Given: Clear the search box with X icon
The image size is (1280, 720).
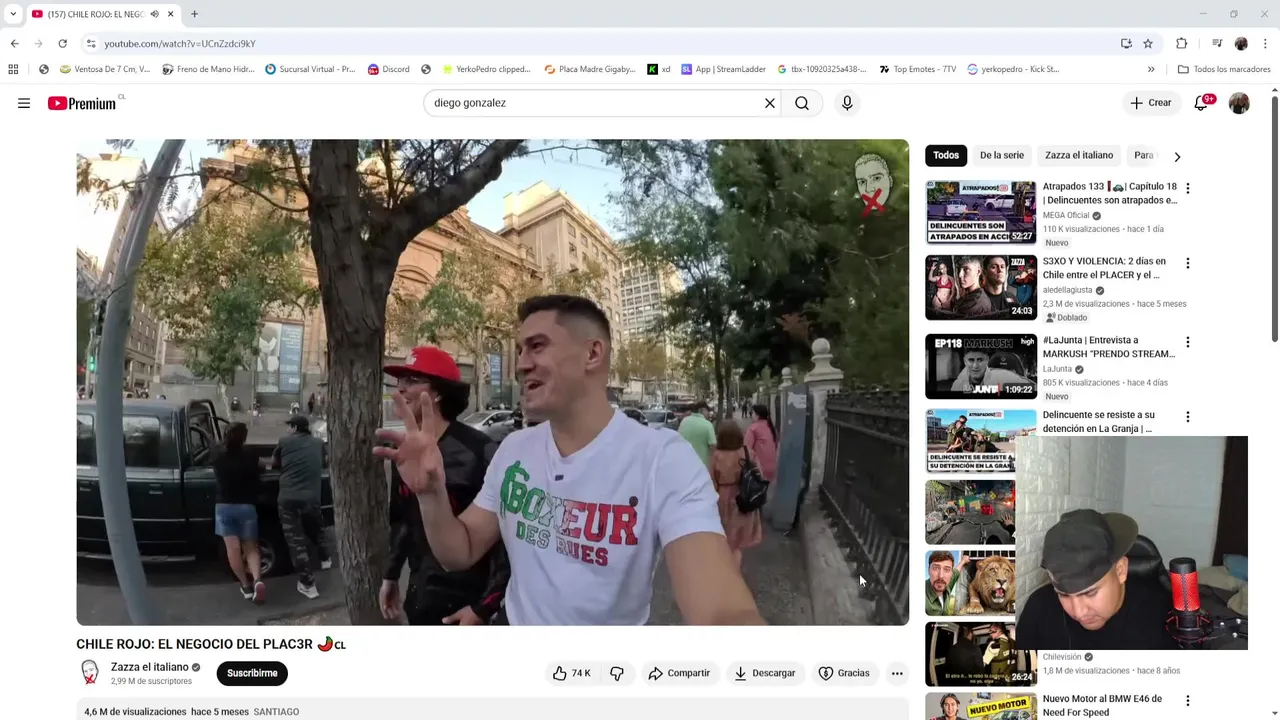Looking at the screenshot, I should [x=770, y=103].
